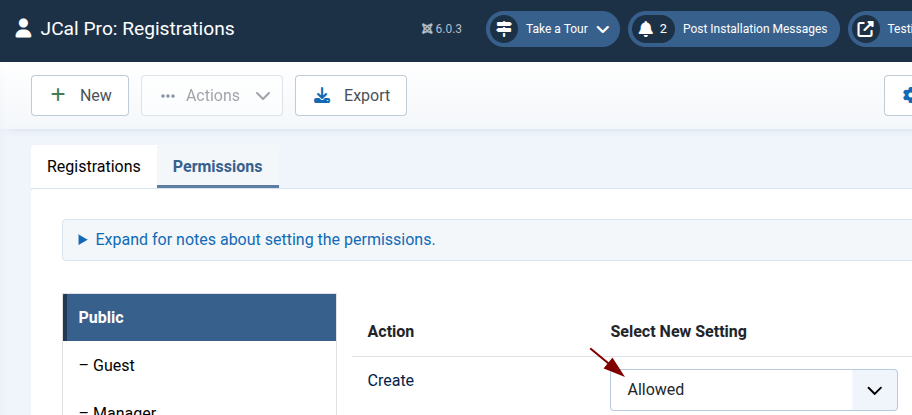Click the notification bell icon
Screen dimensions: 912x415
coord(646,29)
